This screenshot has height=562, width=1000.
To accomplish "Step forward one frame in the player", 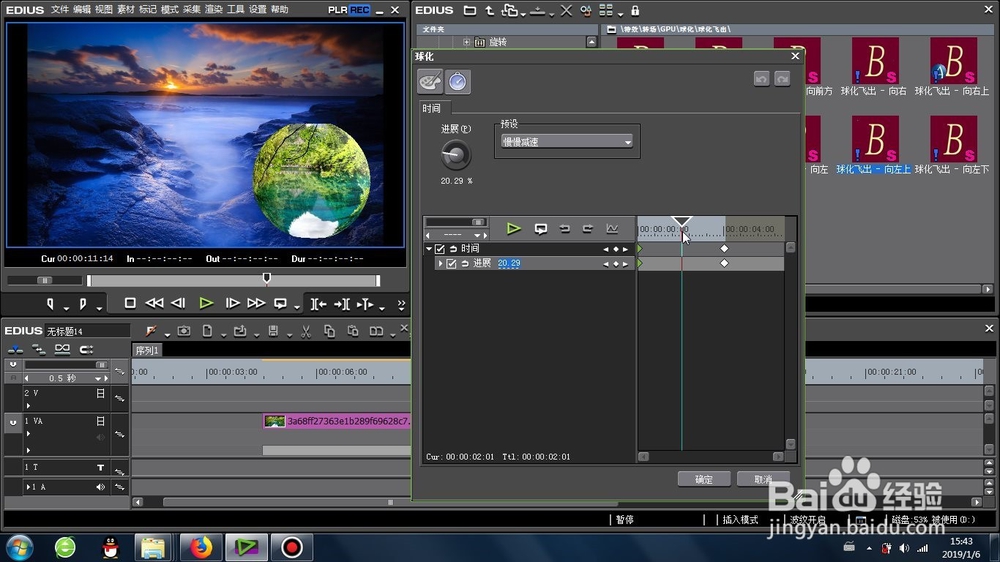I will click(232, 304).
